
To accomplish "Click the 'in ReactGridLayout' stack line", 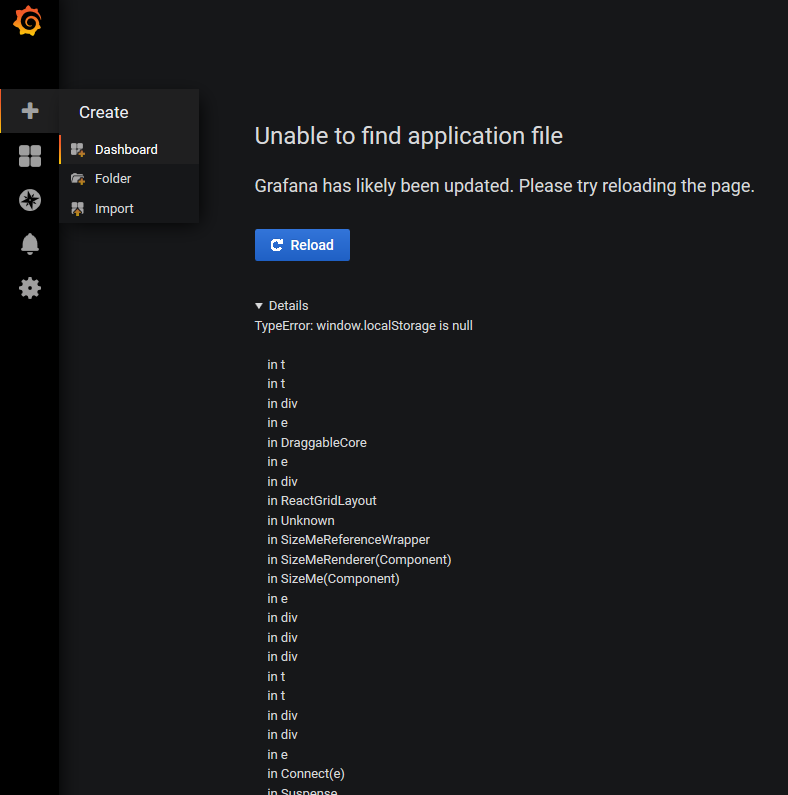I will pos(322,501).
